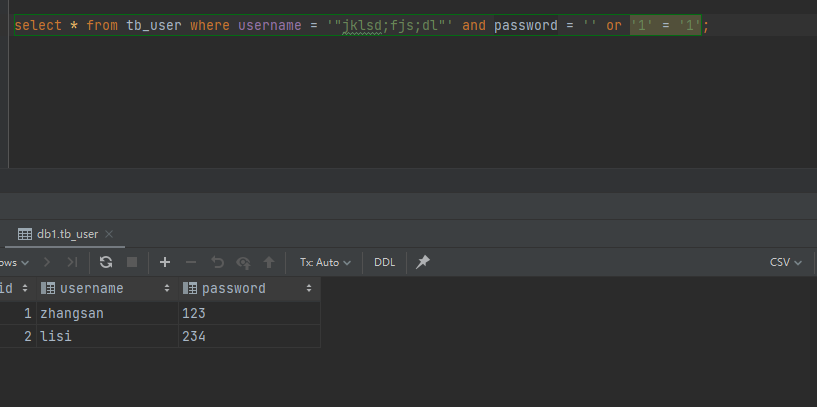Click the word password in the SQL query

(x=526, y=25)
